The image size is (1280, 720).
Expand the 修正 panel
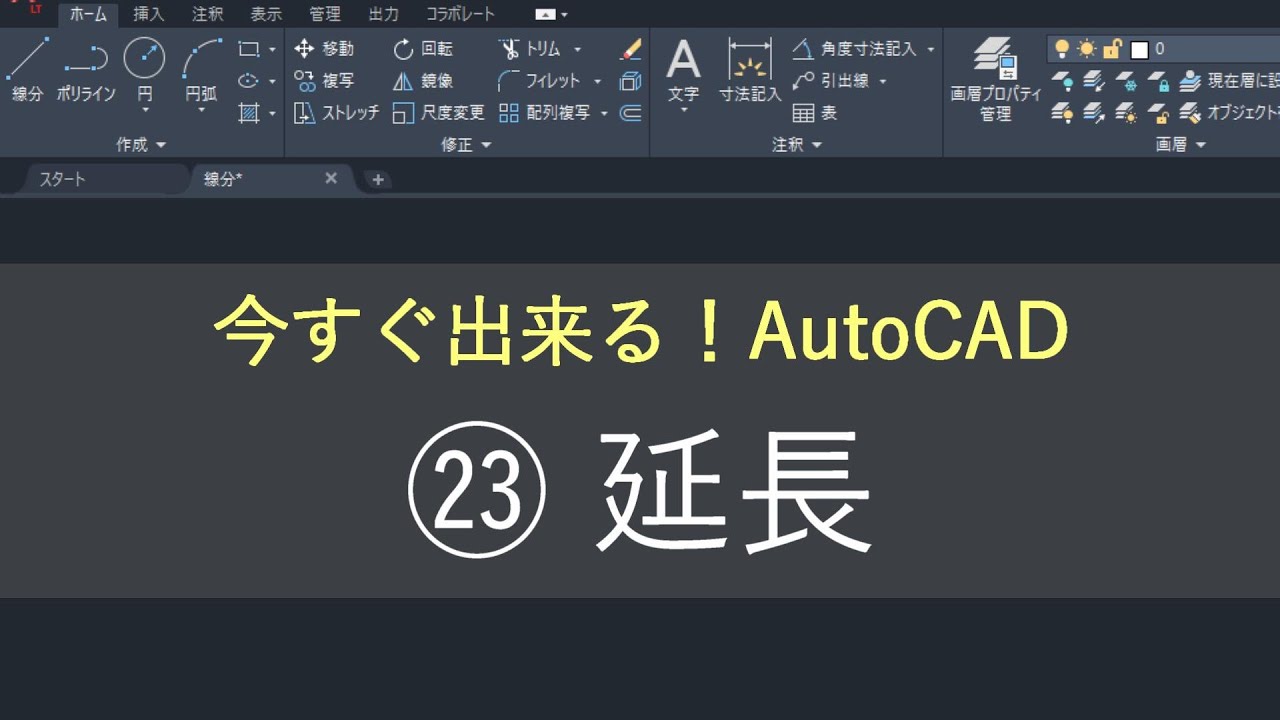click(467, 145)
